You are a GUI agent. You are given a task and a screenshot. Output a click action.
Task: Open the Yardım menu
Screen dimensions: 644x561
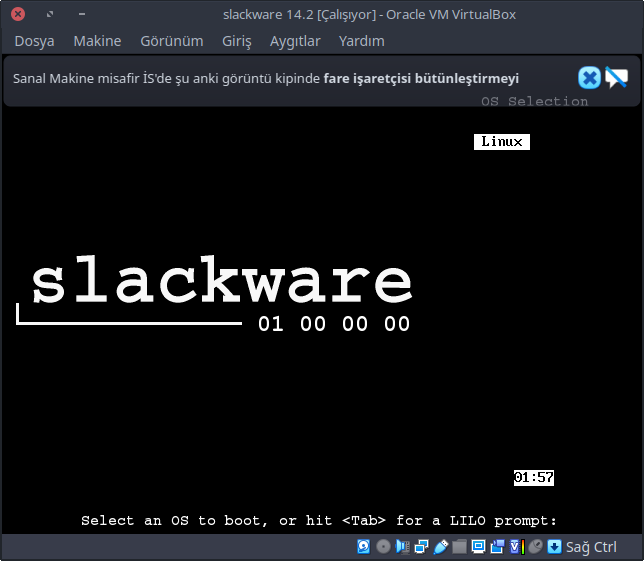click(x=361, y=41)
